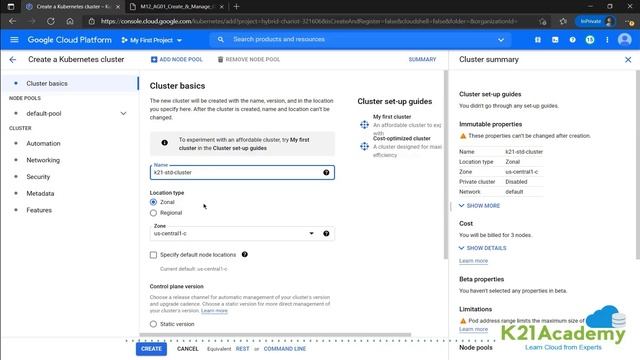Viewport: 640px width, 360px height.
Task: Expand SHOW MORE in Immutable properties
Action: pos(479,206)
